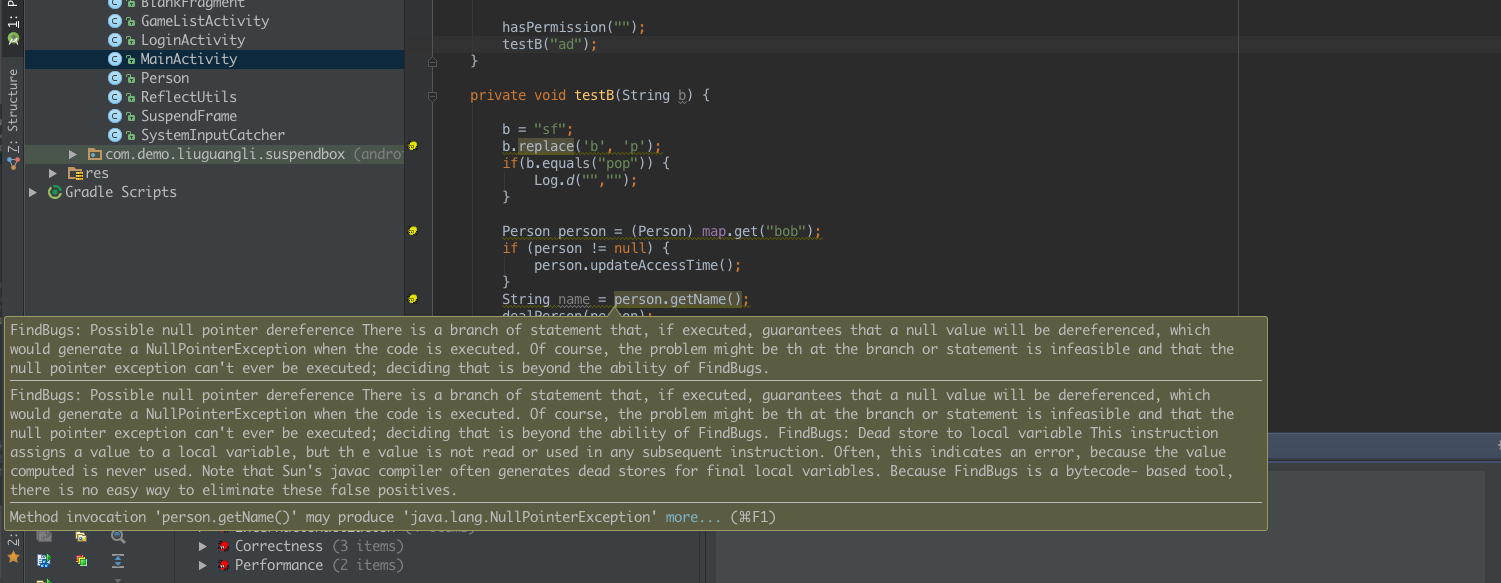Click the green-and-red squares icon in FindBugs toolbar
Image resolution: width=1501 pixels, height=583 pixels.
click(x=81, y=561)
